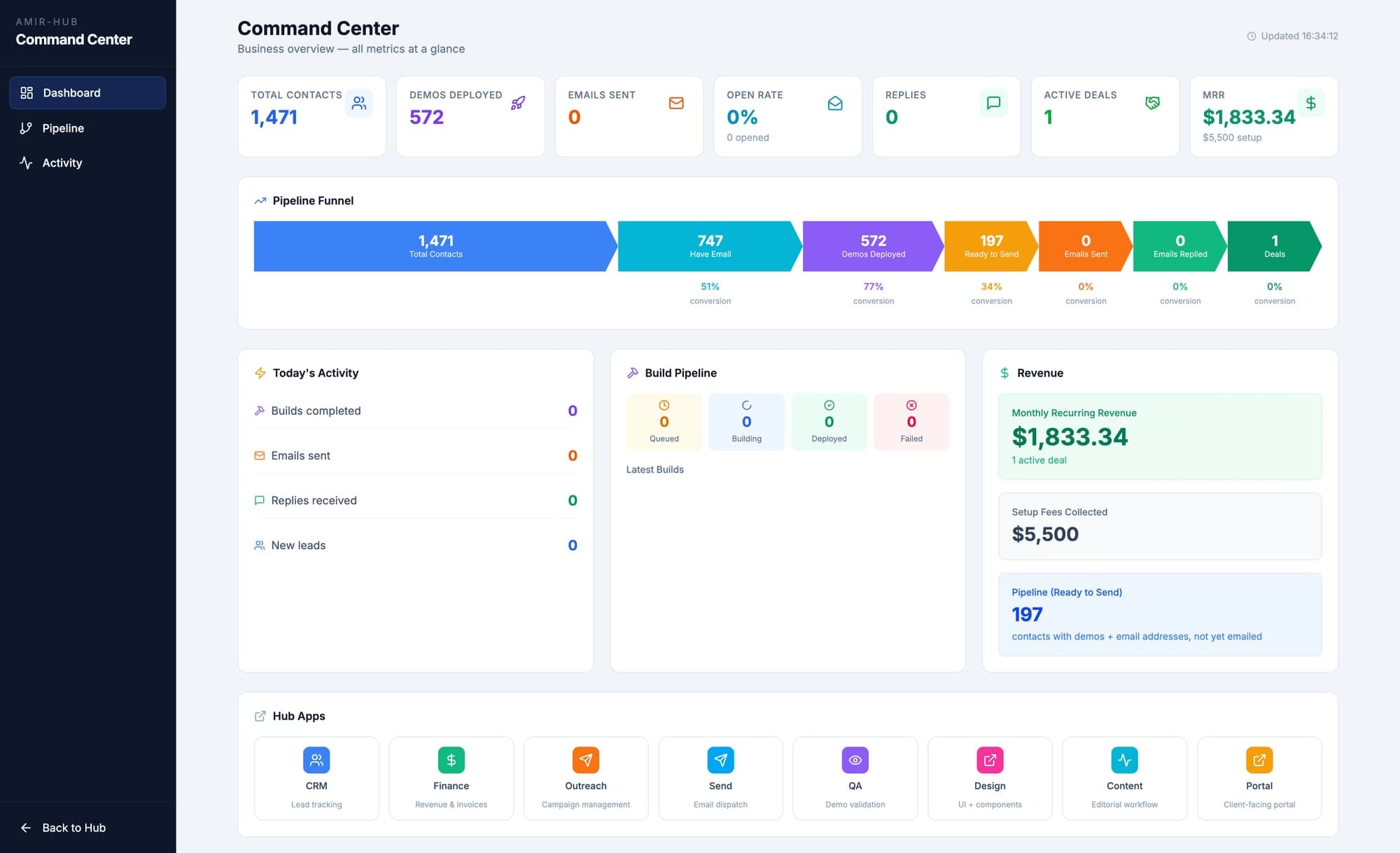Select the Failed builds counter
Viewport: 1400px width, 853px height.
tap(911, 422)
